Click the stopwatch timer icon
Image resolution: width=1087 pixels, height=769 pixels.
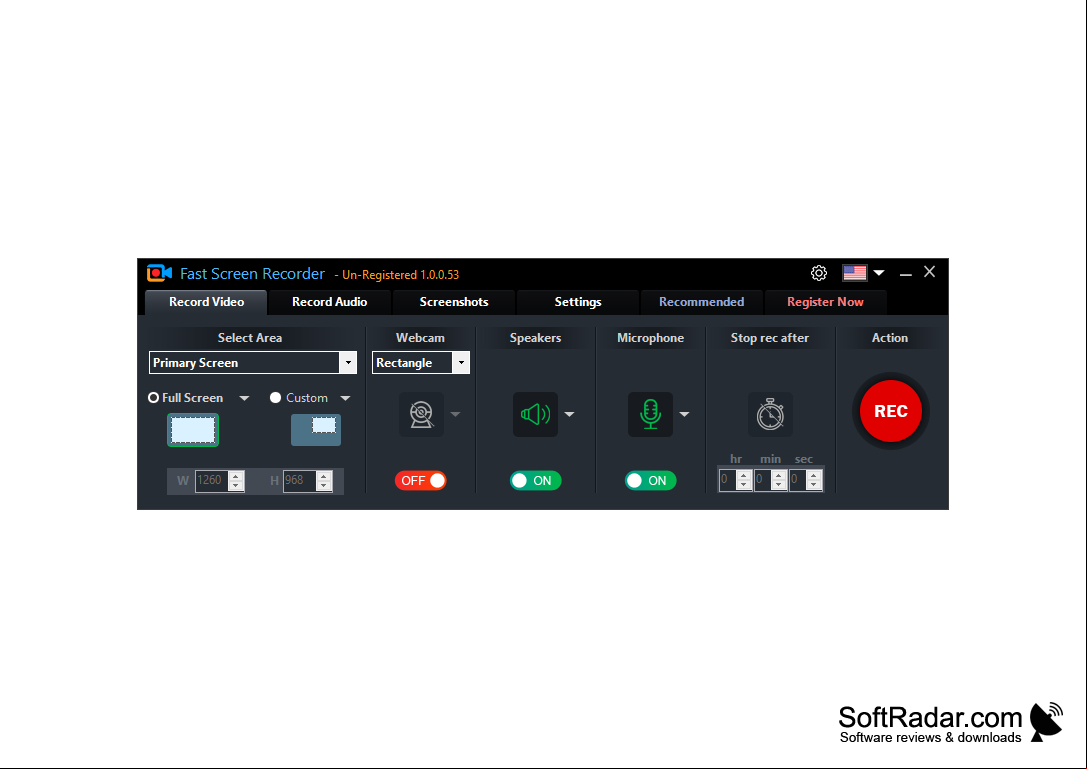(770, 414)
